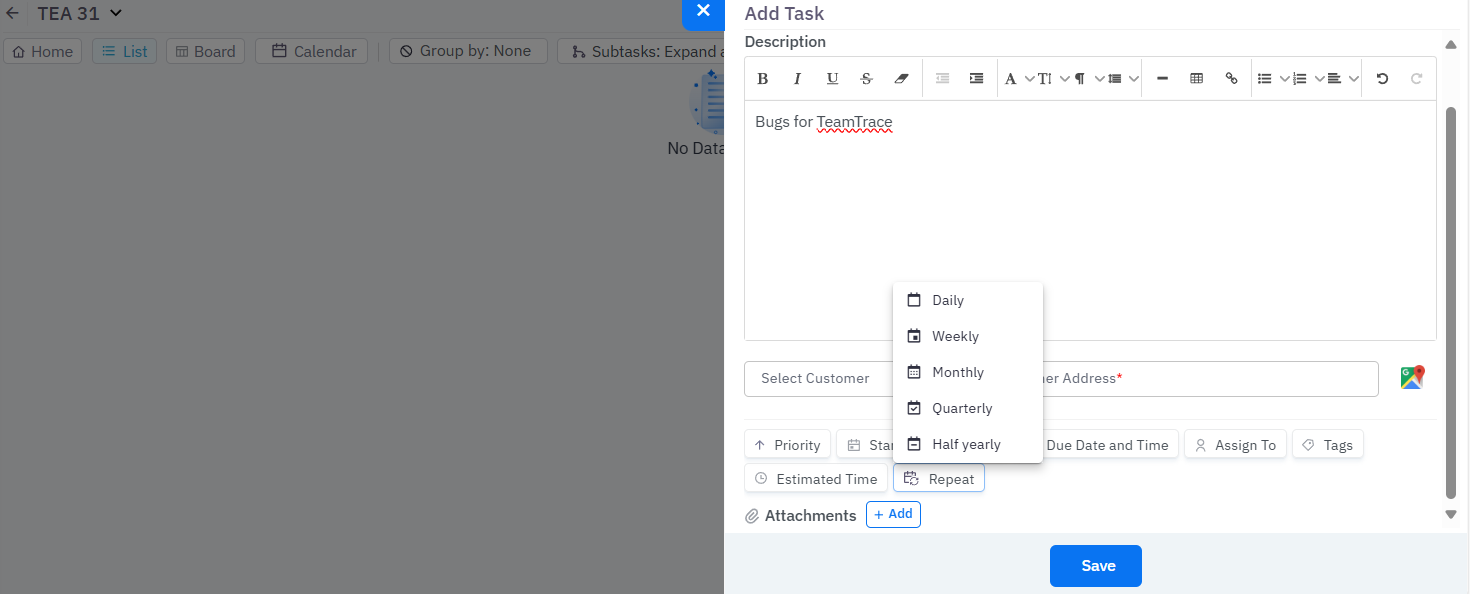Open the font size dropdown
Image resolution: width=1470 pixels, height=594 pixels.
(1052, 79)
